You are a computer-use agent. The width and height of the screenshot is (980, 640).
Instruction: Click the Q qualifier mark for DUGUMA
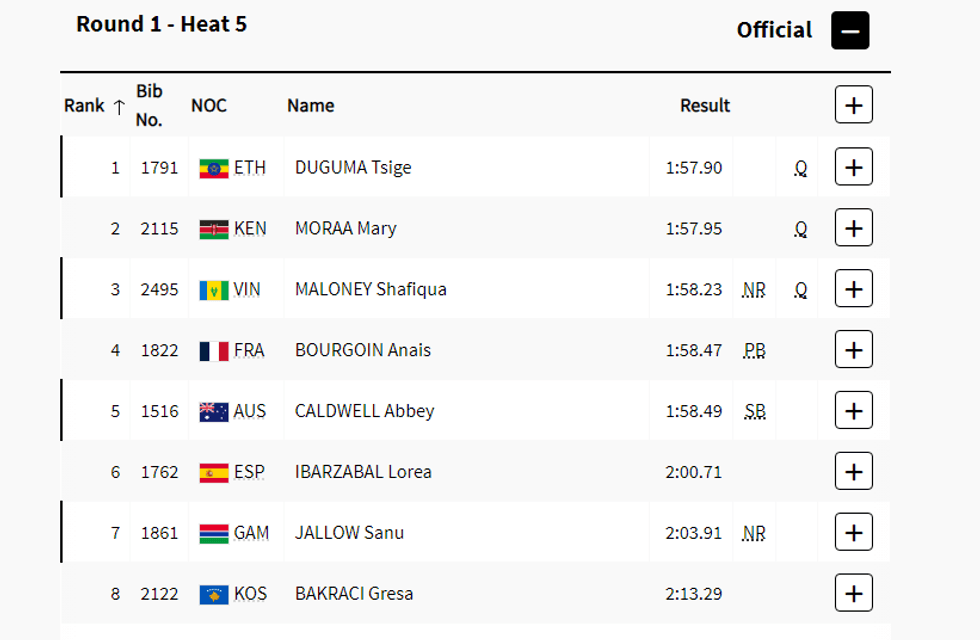click(x=801, y=168)
